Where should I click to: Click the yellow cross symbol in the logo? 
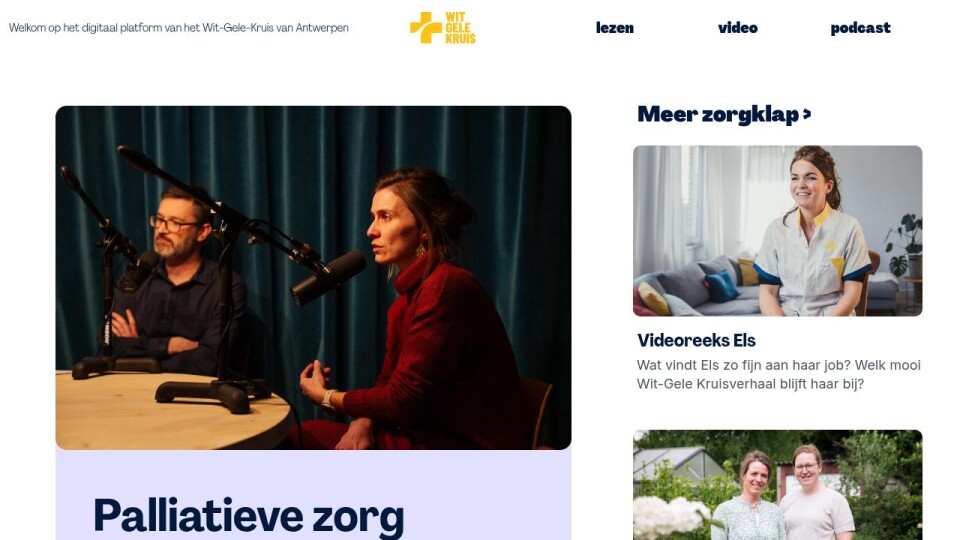pos(426,28)
